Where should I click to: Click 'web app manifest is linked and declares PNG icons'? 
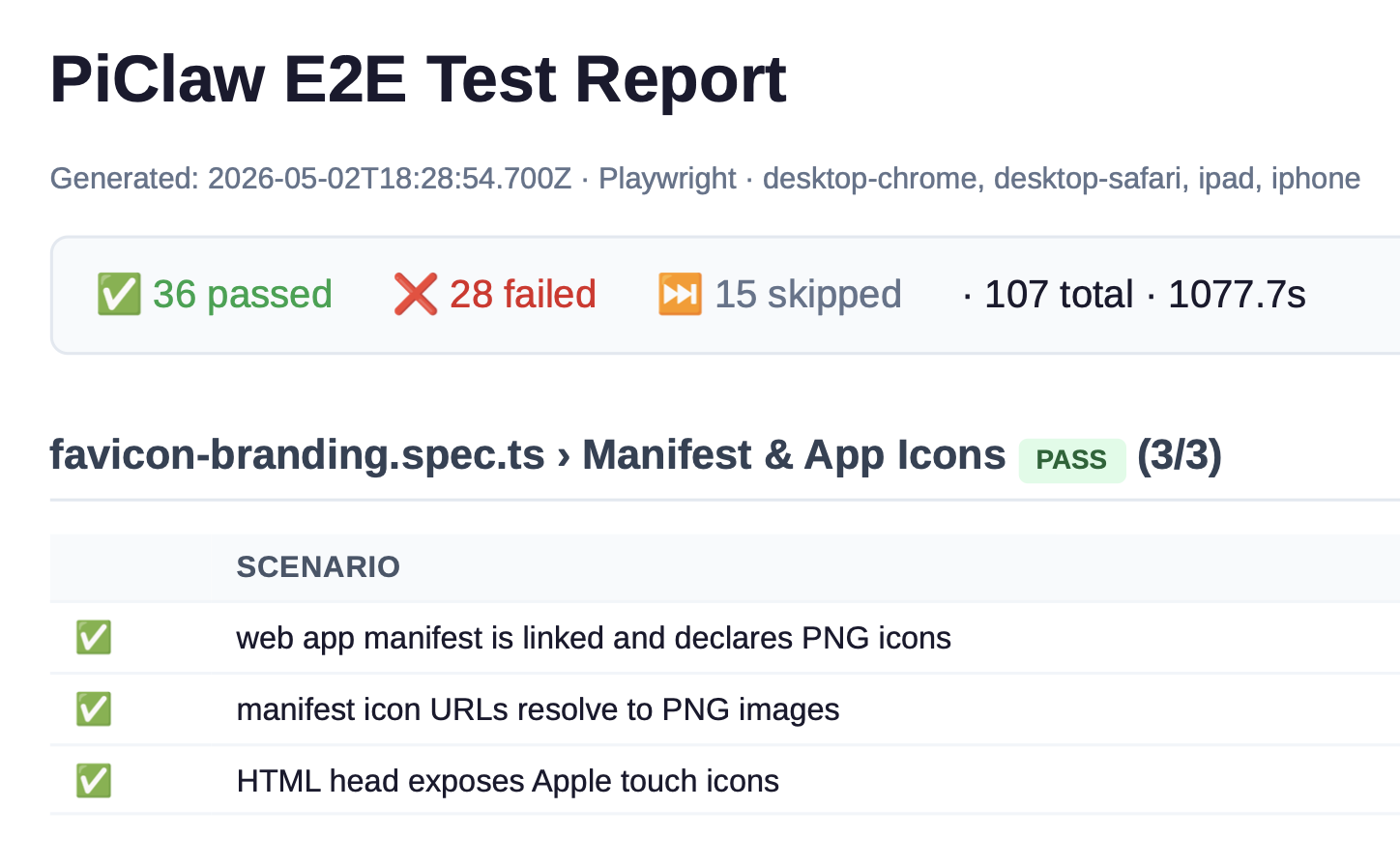tap(594, 638)
